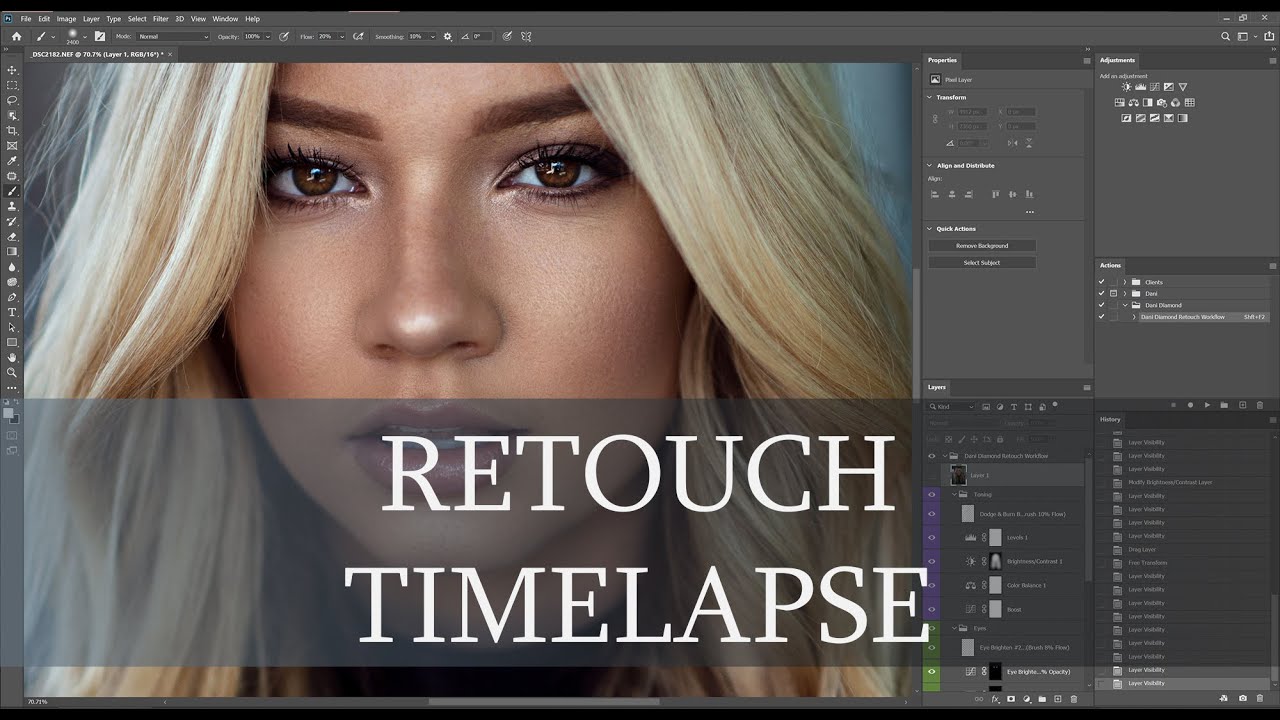1280x720 pixels.
Task: Hide the Color Balance 1 layer
Action: coord(932,585)
